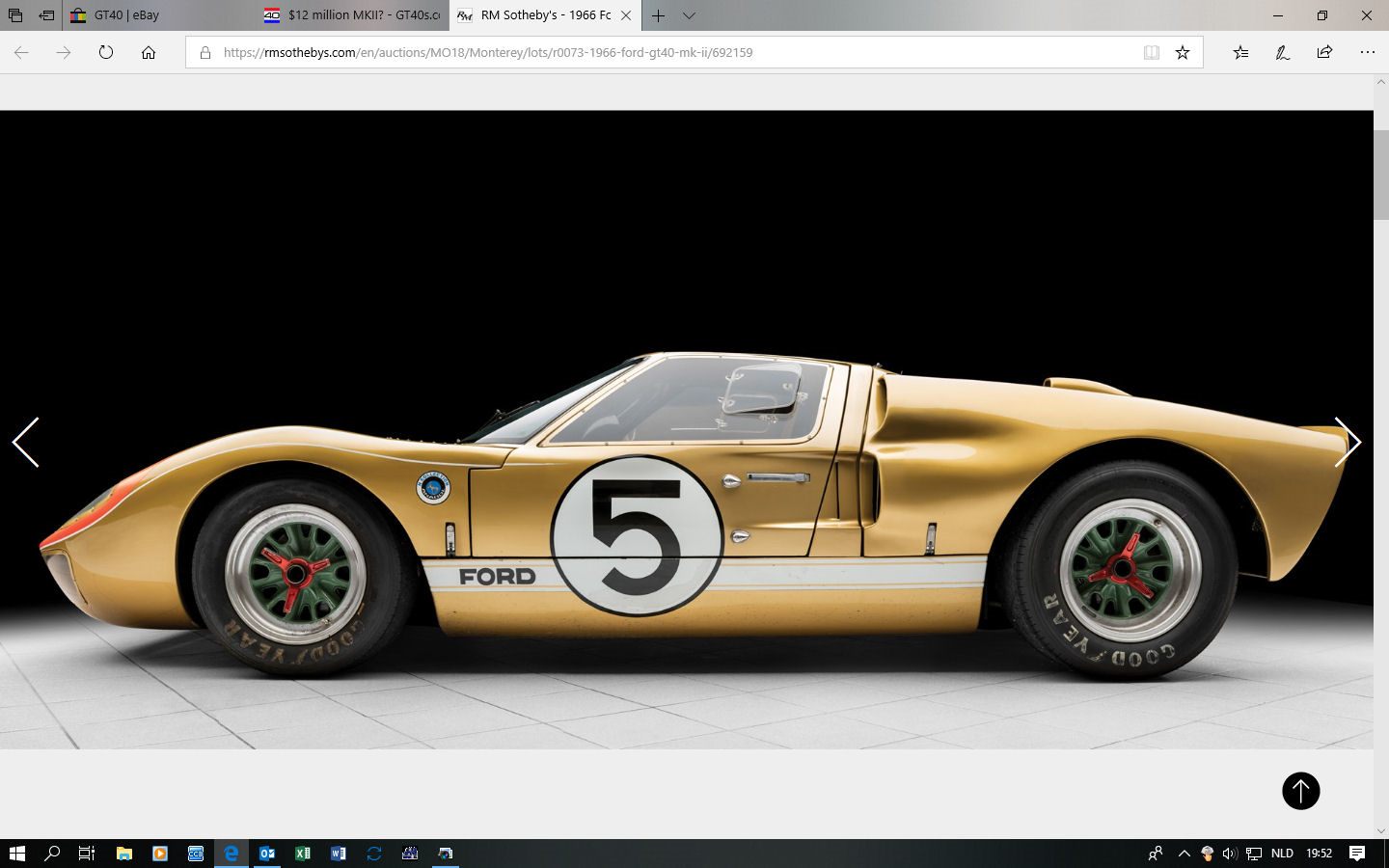The width and height of the screenshot is (1389, 868).
Task: Open the blue sync arrows taskbar app
Action: pyautogui.click(x=374, y=853)
